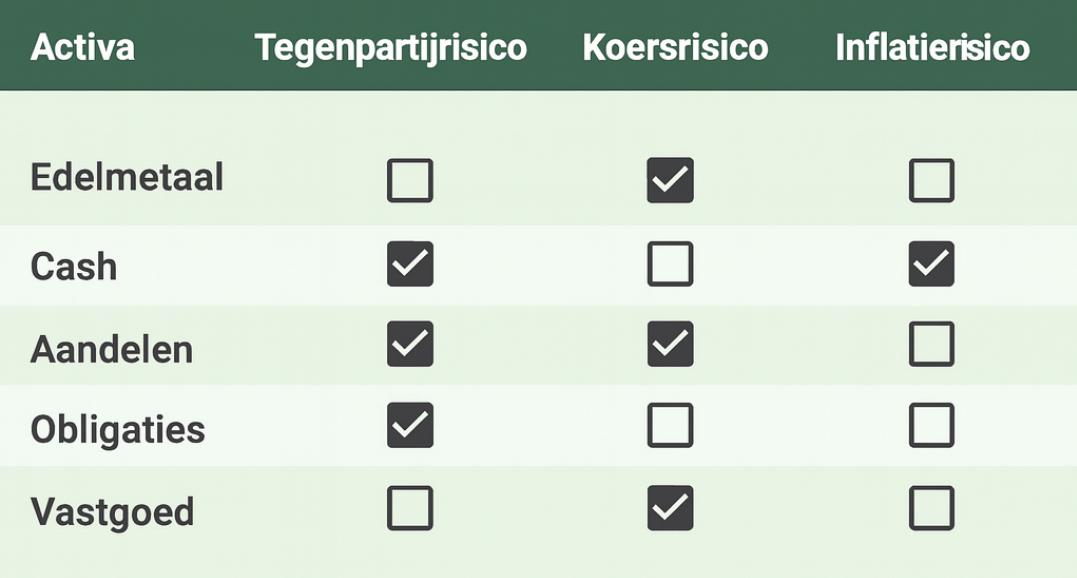Click the Activa column header
1077x578 pixels.
(x=83, y=47)
